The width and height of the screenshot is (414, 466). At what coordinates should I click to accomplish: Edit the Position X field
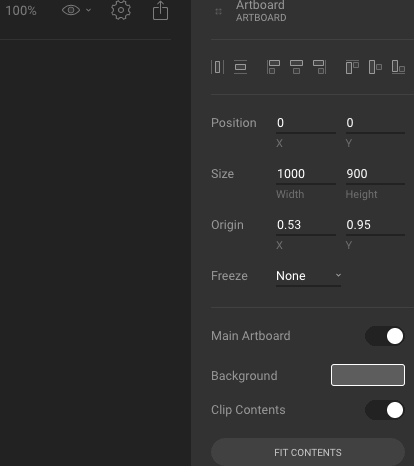[306, 123]
